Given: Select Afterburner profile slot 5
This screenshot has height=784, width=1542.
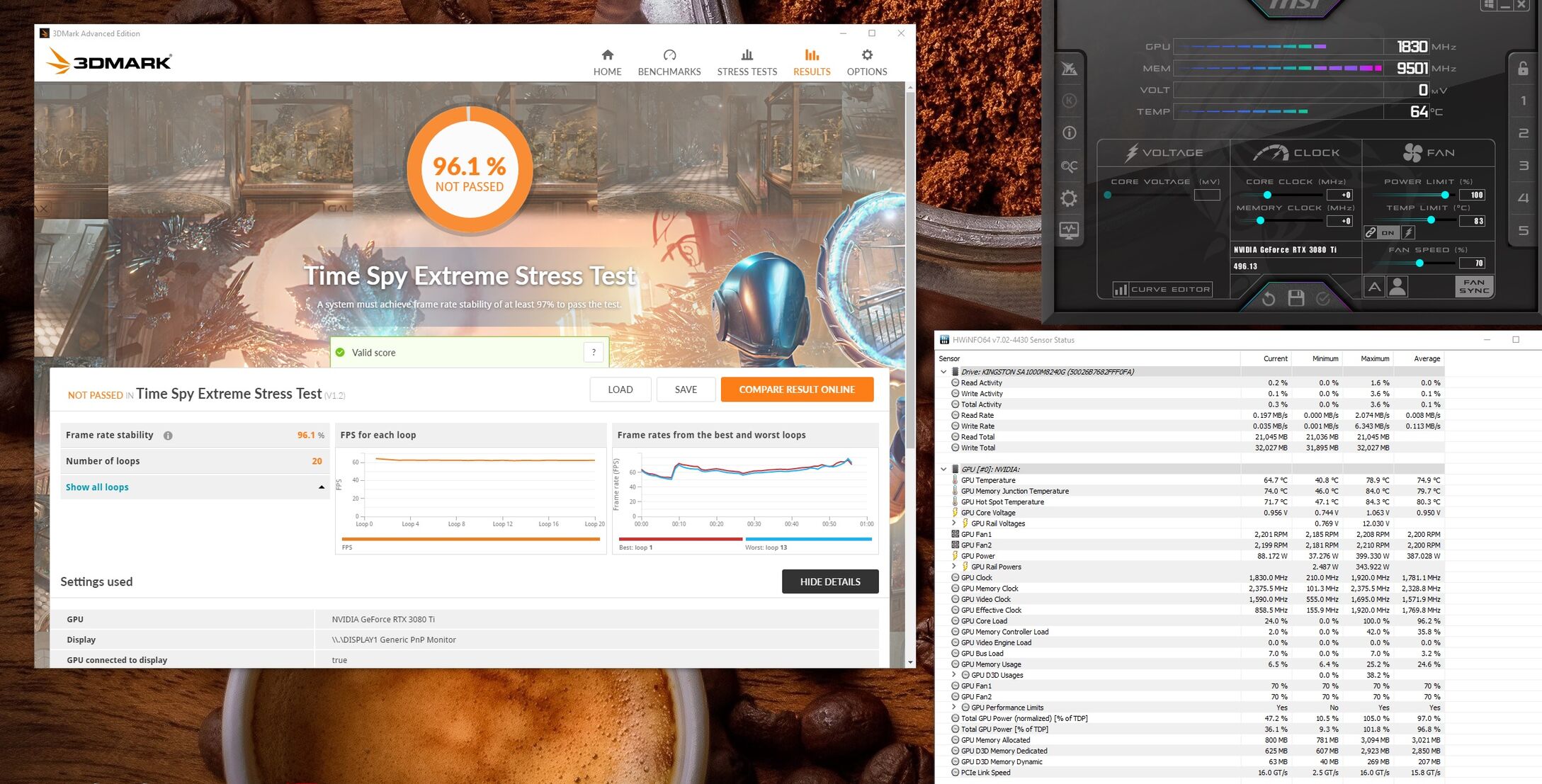Looking at the screenshot, I should click(x=1523, y=231).
